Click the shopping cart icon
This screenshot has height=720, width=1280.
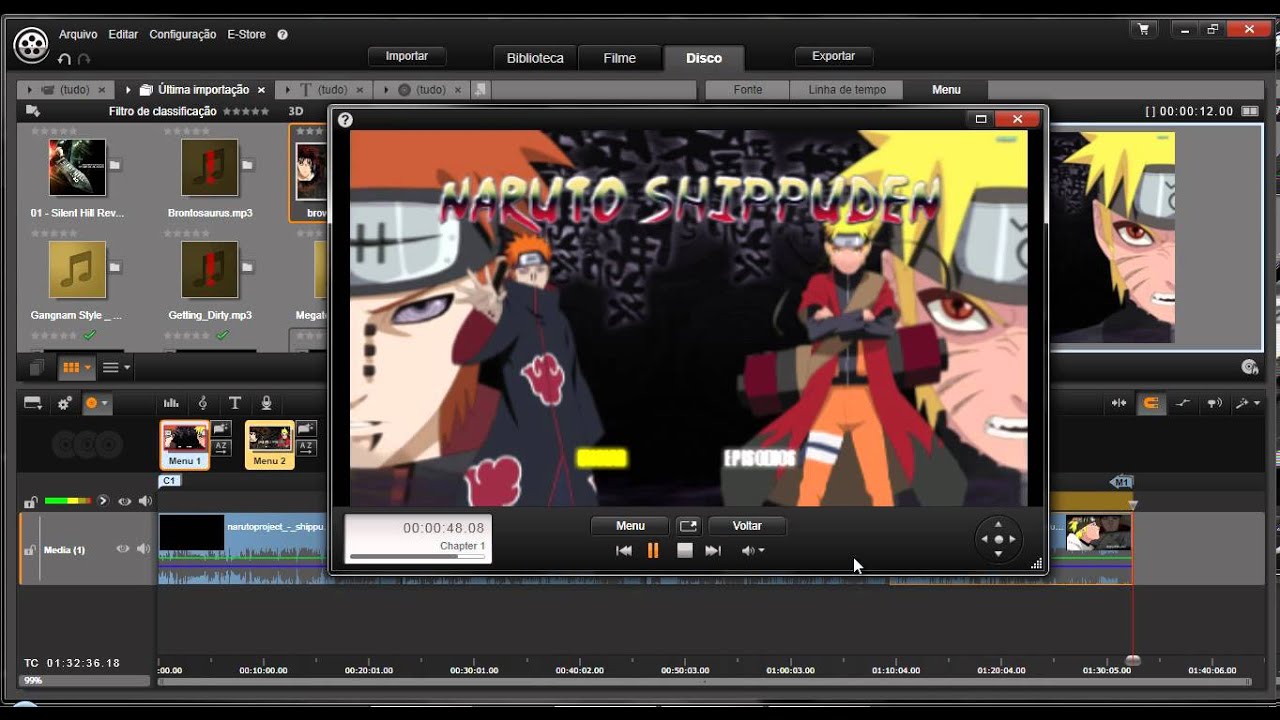pyautogui.click(x=1144, y=30)
